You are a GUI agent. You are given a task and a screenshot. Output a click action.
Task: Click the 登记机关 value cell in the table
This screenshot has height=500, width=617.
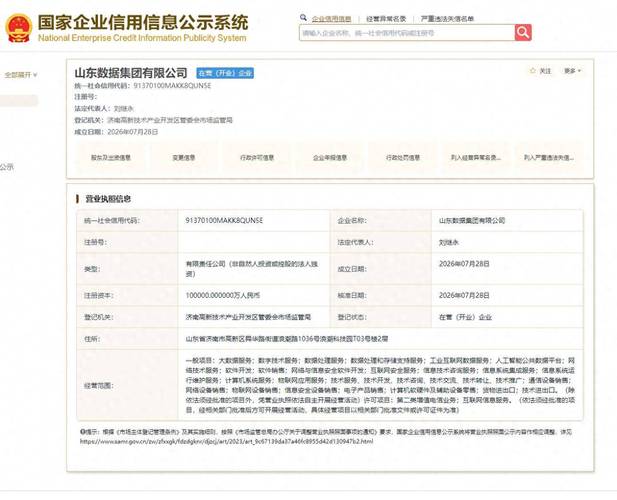[x=254, y=317]
